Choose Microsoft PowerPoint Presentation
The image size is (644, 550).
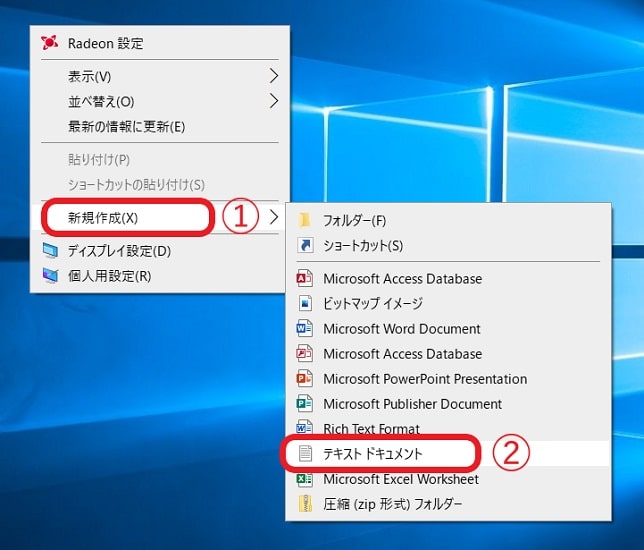(x=448, y=379)
